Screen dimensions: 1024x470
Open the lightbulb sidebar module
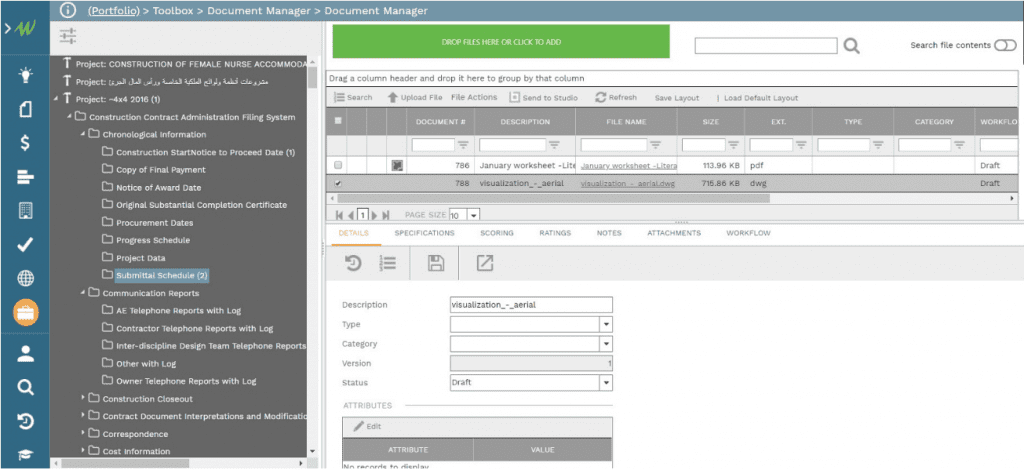coord(25,75)
